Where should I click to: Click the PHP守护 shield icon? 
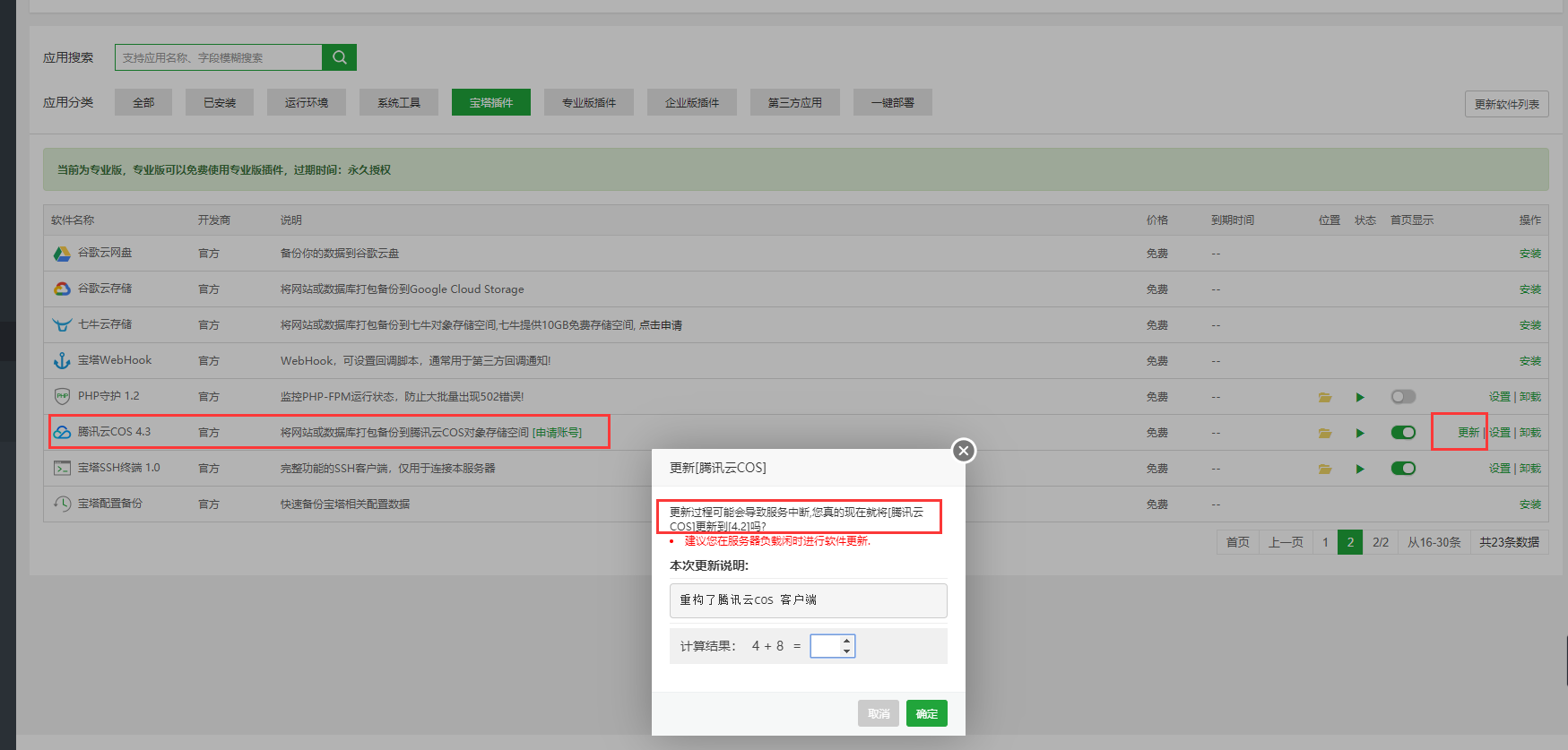coord(62,396)
